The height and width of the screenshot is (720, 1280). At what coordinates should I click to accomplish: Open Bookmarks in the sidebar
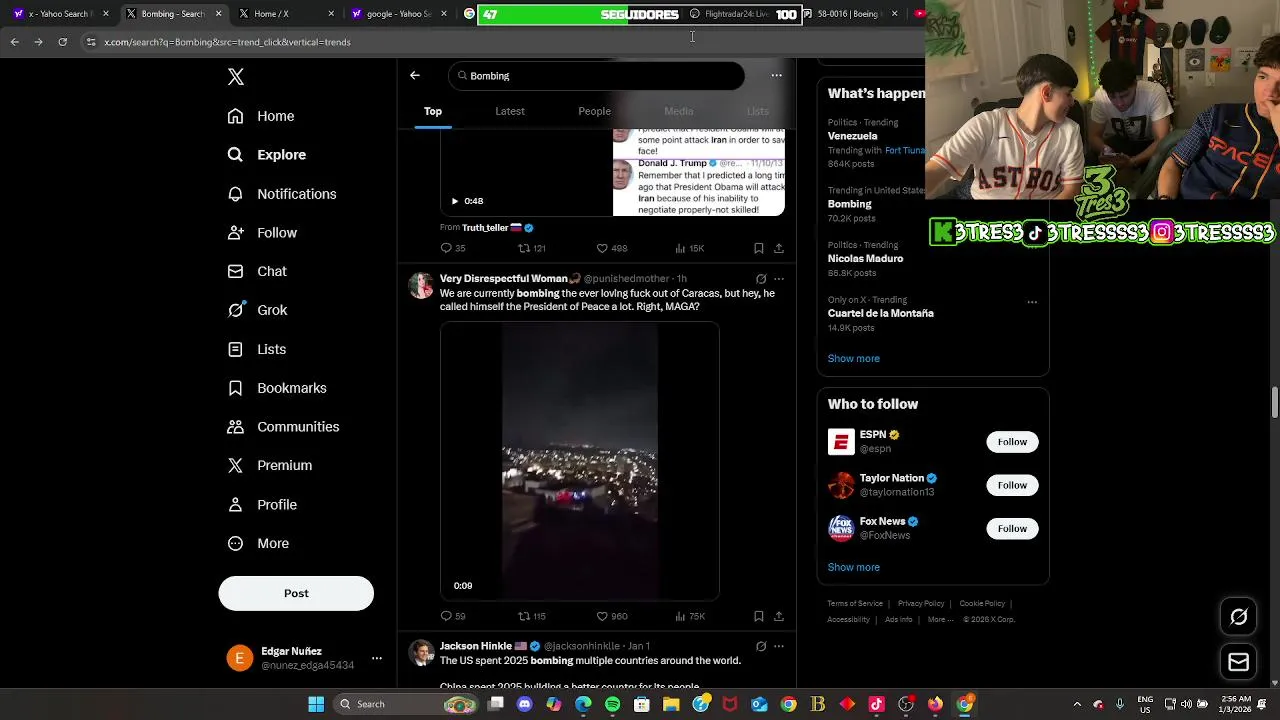(x=277, y=388)
